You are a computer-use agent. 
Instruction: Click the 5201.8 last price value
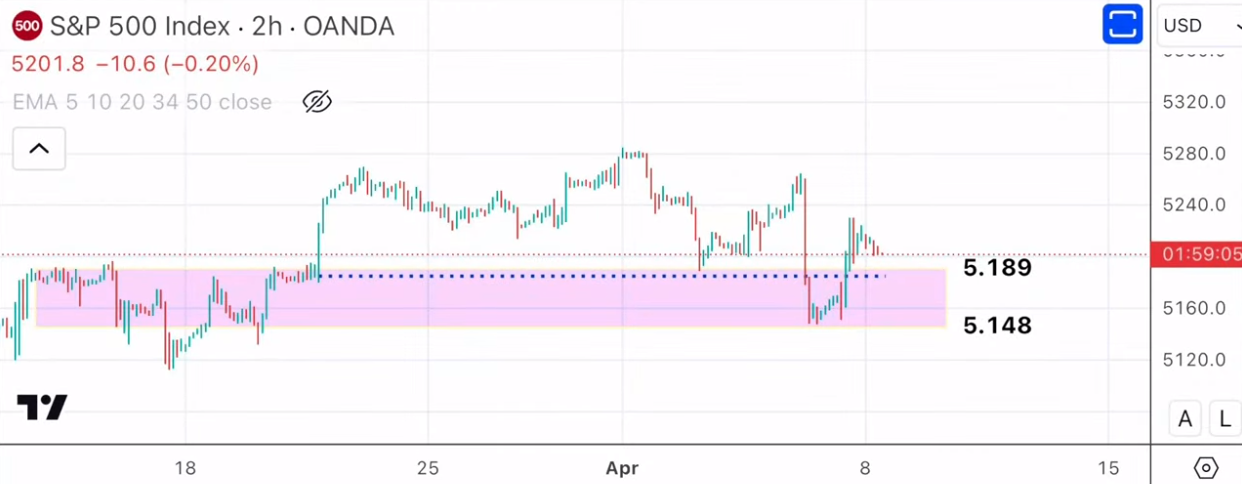(x=48, y=64)
